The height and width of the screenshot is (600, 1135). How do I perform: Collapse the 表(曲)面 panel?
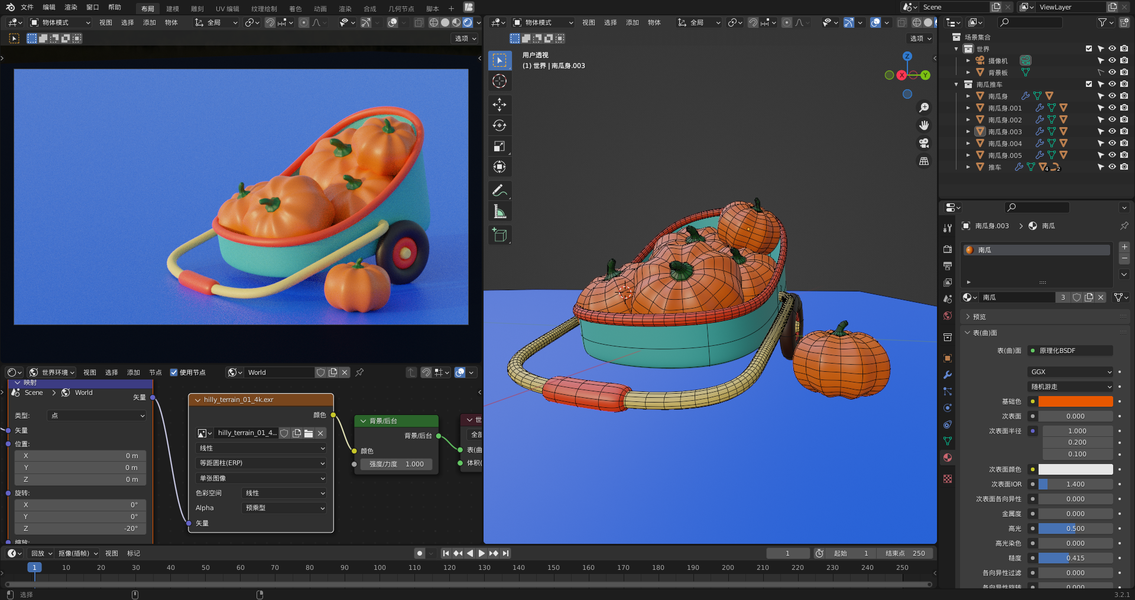pyautogui.click(x=1045, y=333)
